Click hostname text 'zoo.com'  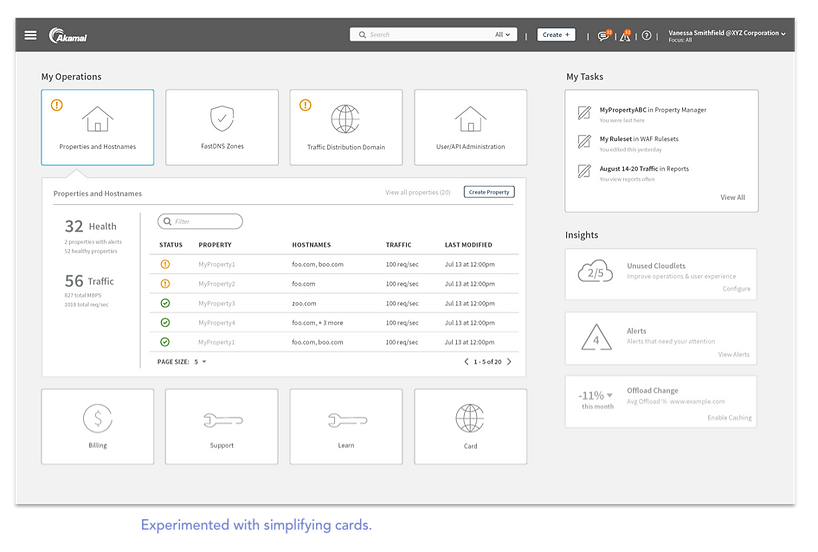[304, 303]
